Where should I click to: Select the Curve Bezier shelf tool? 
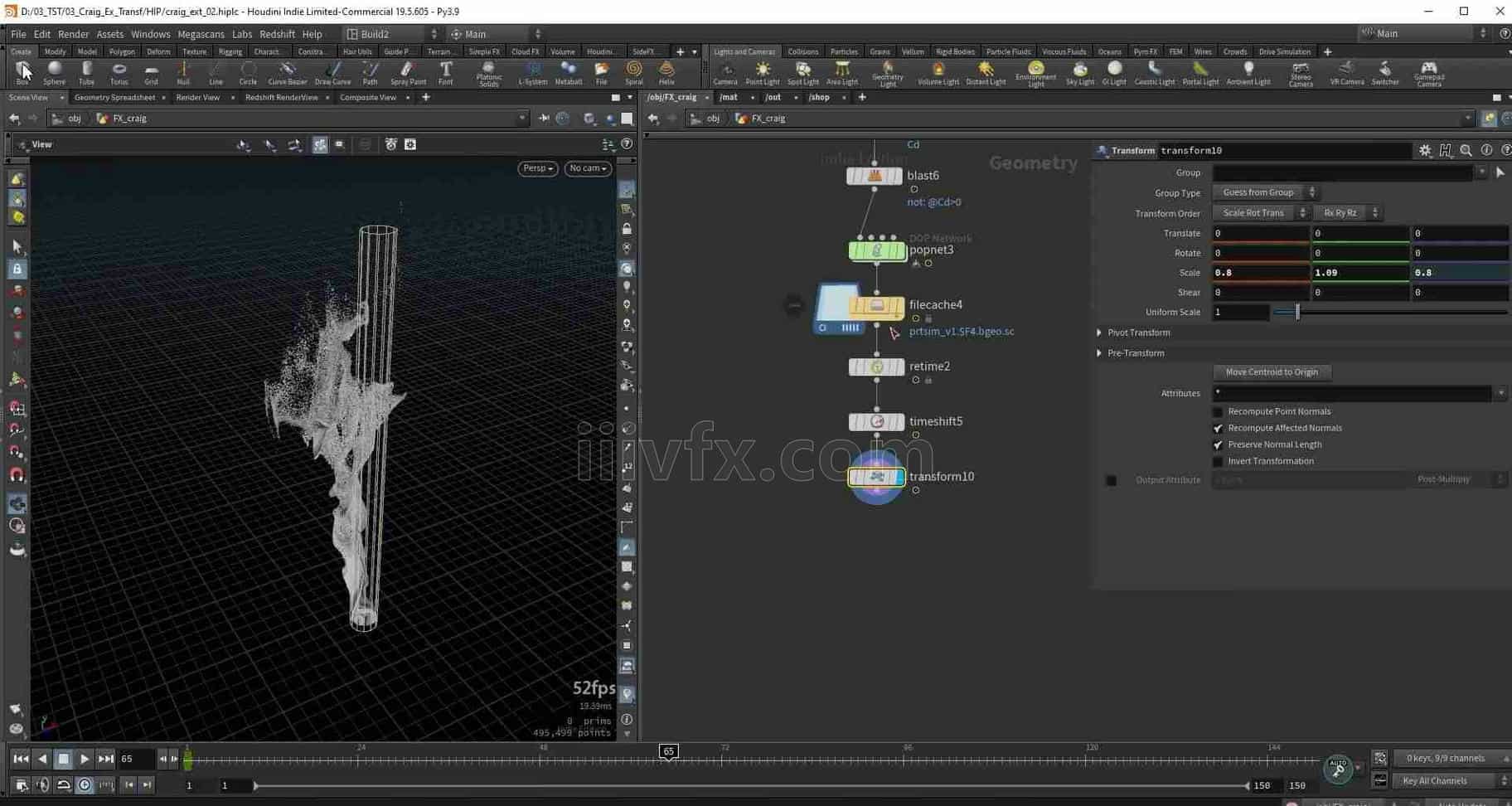[x=288, y=73]
